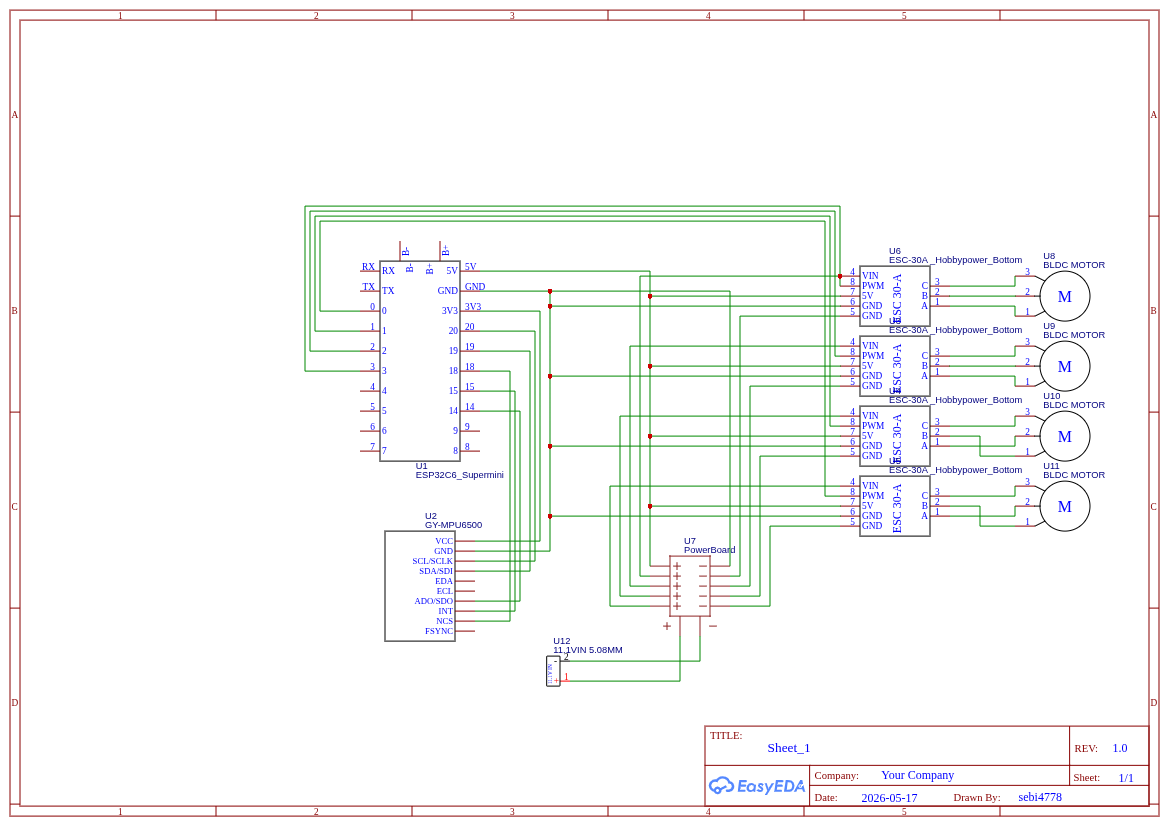The width and height of the screenshot is (1169, 827).
Task: Select the U7 PowerBoard component body
Action: click(690, 586)
